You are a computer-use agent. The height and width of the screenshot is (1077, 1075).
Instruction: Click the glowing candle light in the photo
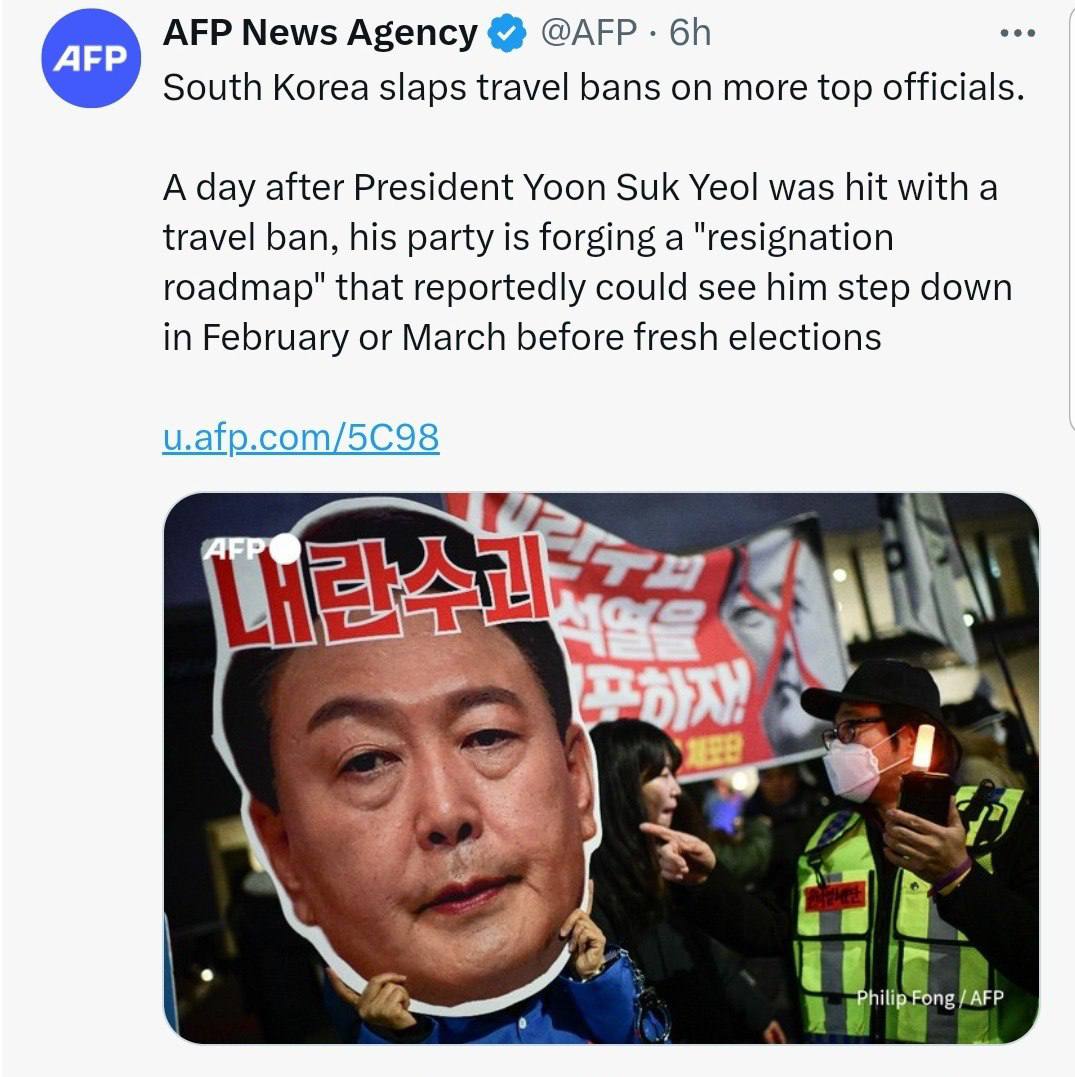click(922, 747)
